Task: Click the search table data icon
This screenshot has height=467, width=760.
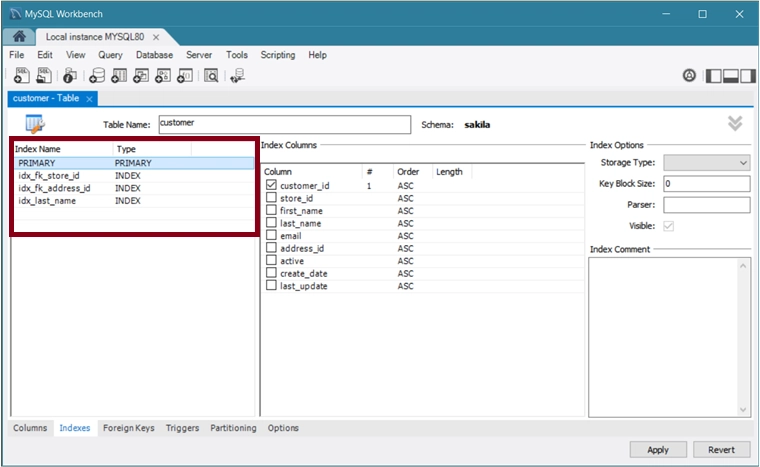Action: pyautogui.click(x=211, y=75)
